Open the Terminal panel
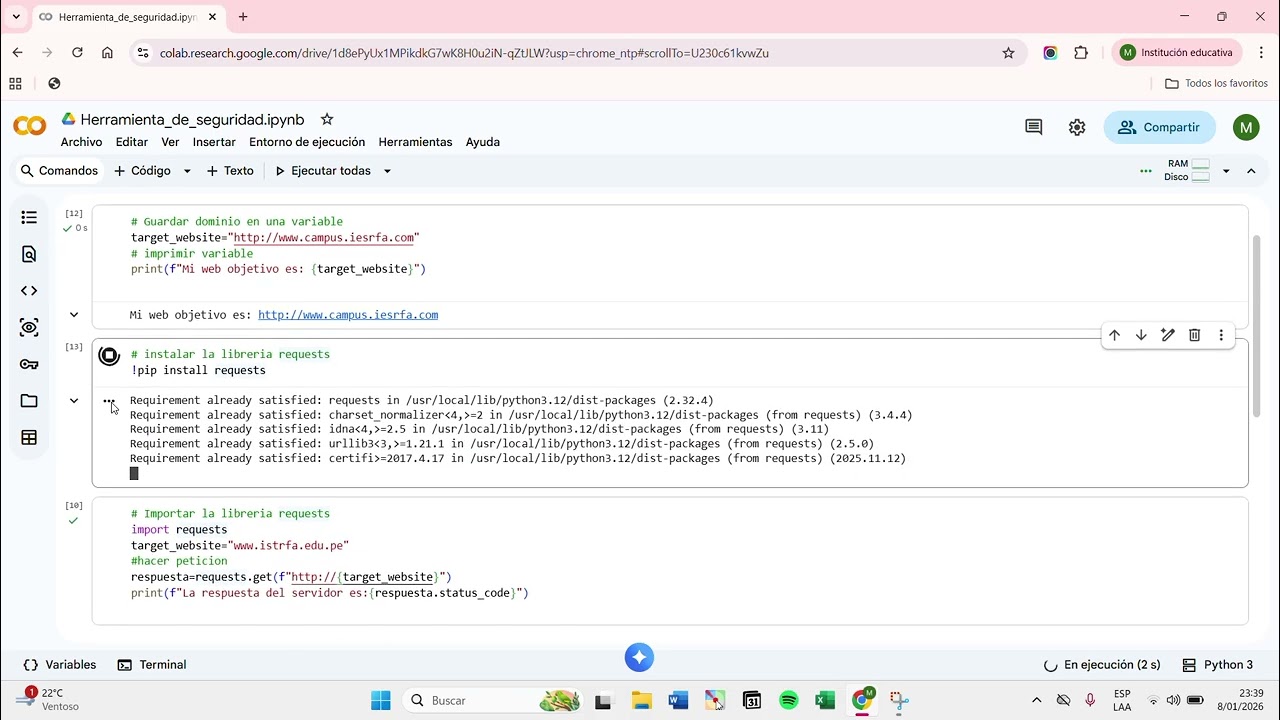 click(152, 665)
